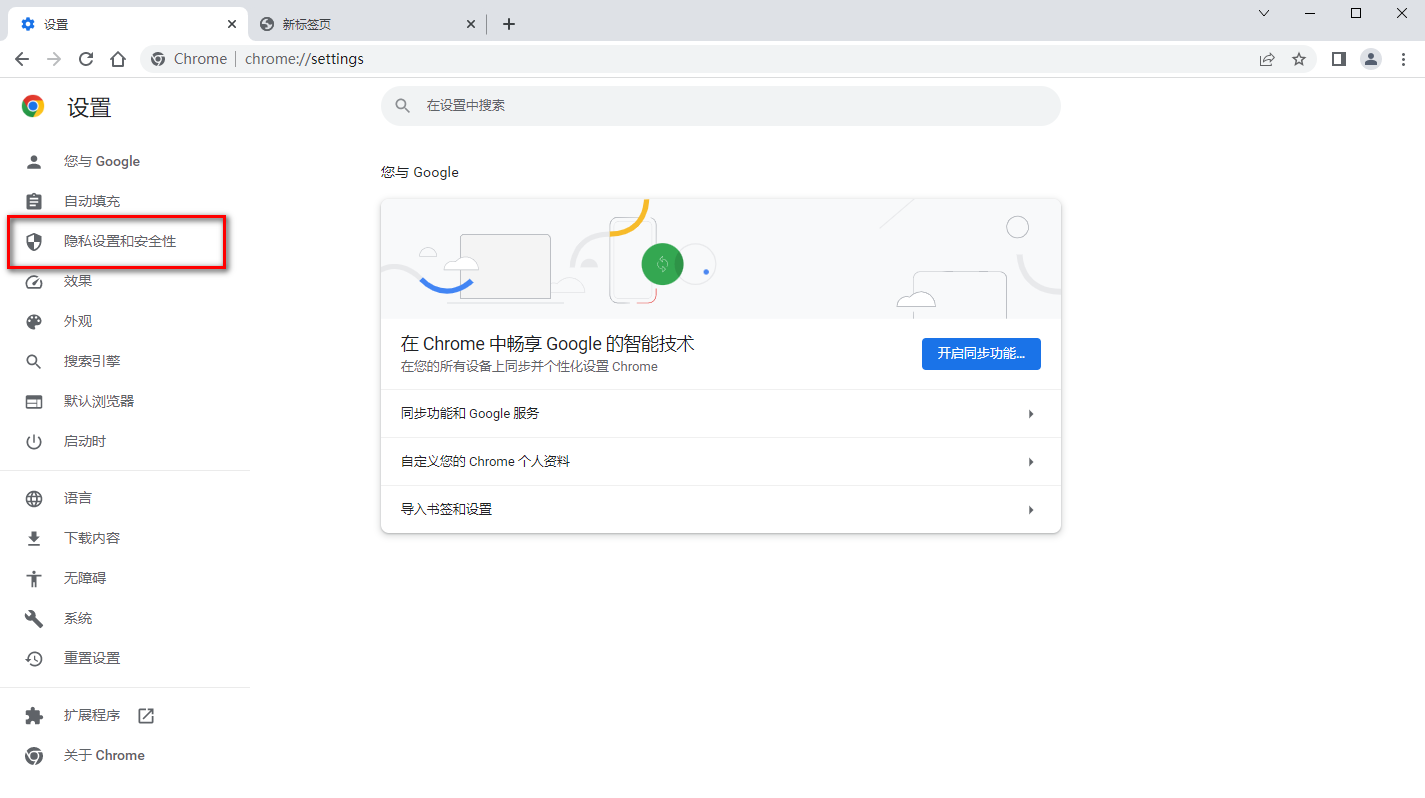Click the Chrome site info chip in address bar
The width and height of the screenshot is (1425, 798).
[x=190, y=59]
